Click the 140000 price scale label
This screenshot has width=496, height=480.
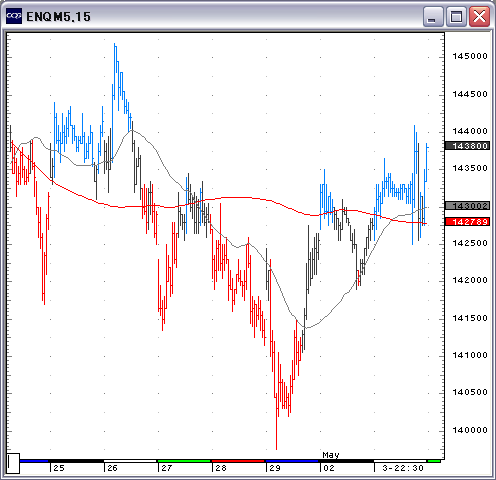pyautogui.click(x=470, y=430)
